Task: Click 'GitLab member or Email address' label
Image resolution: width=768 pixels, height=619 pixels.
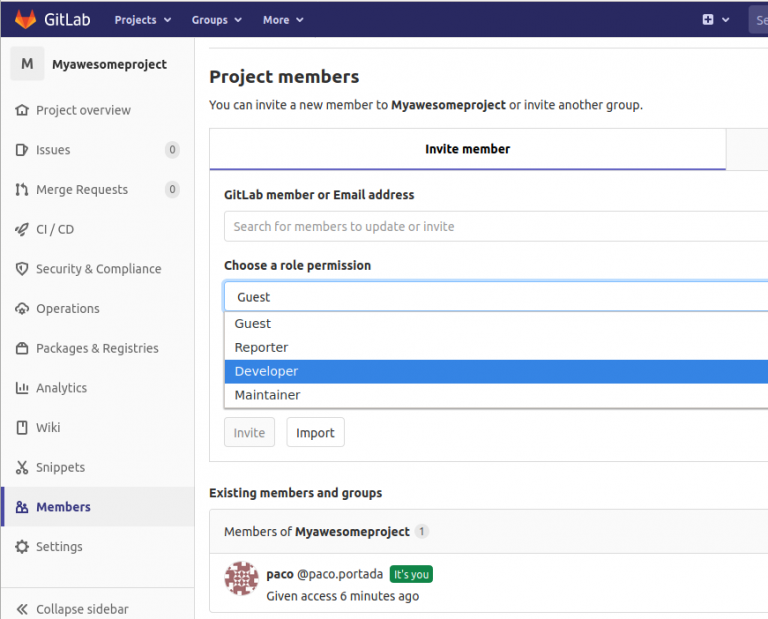Action: 319,195
